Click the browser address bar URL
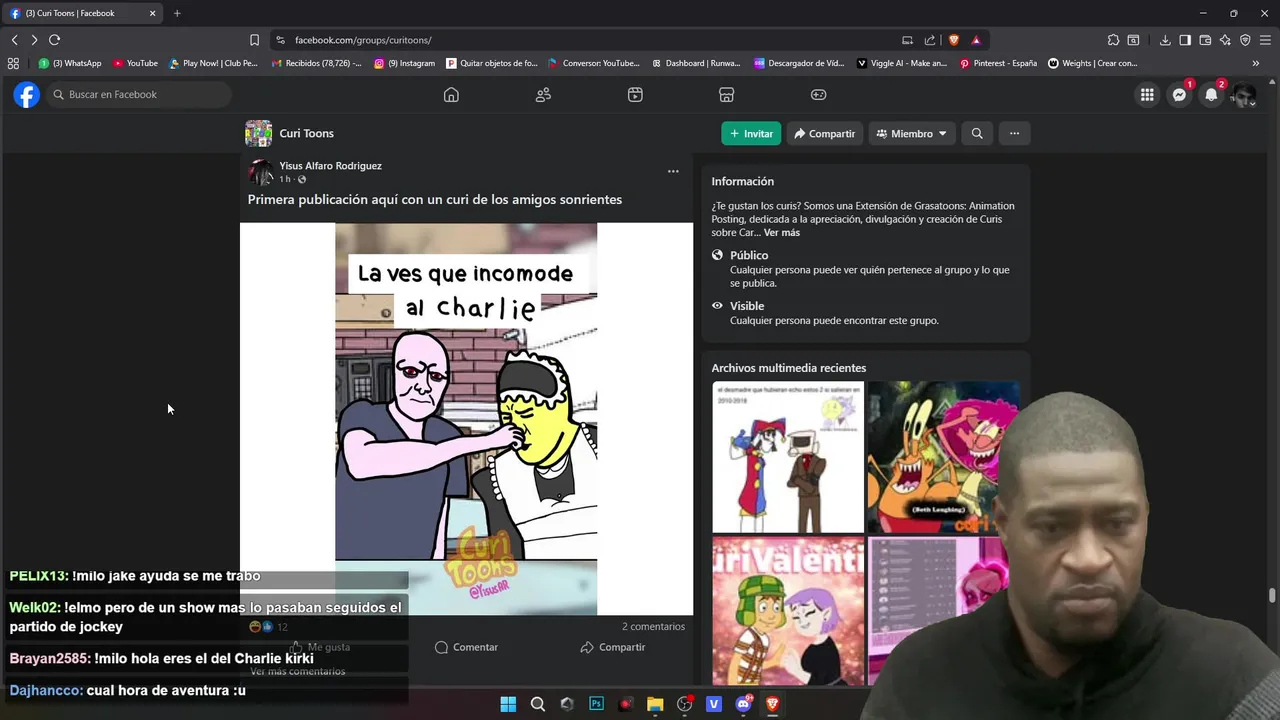 (x=363, y=40)
